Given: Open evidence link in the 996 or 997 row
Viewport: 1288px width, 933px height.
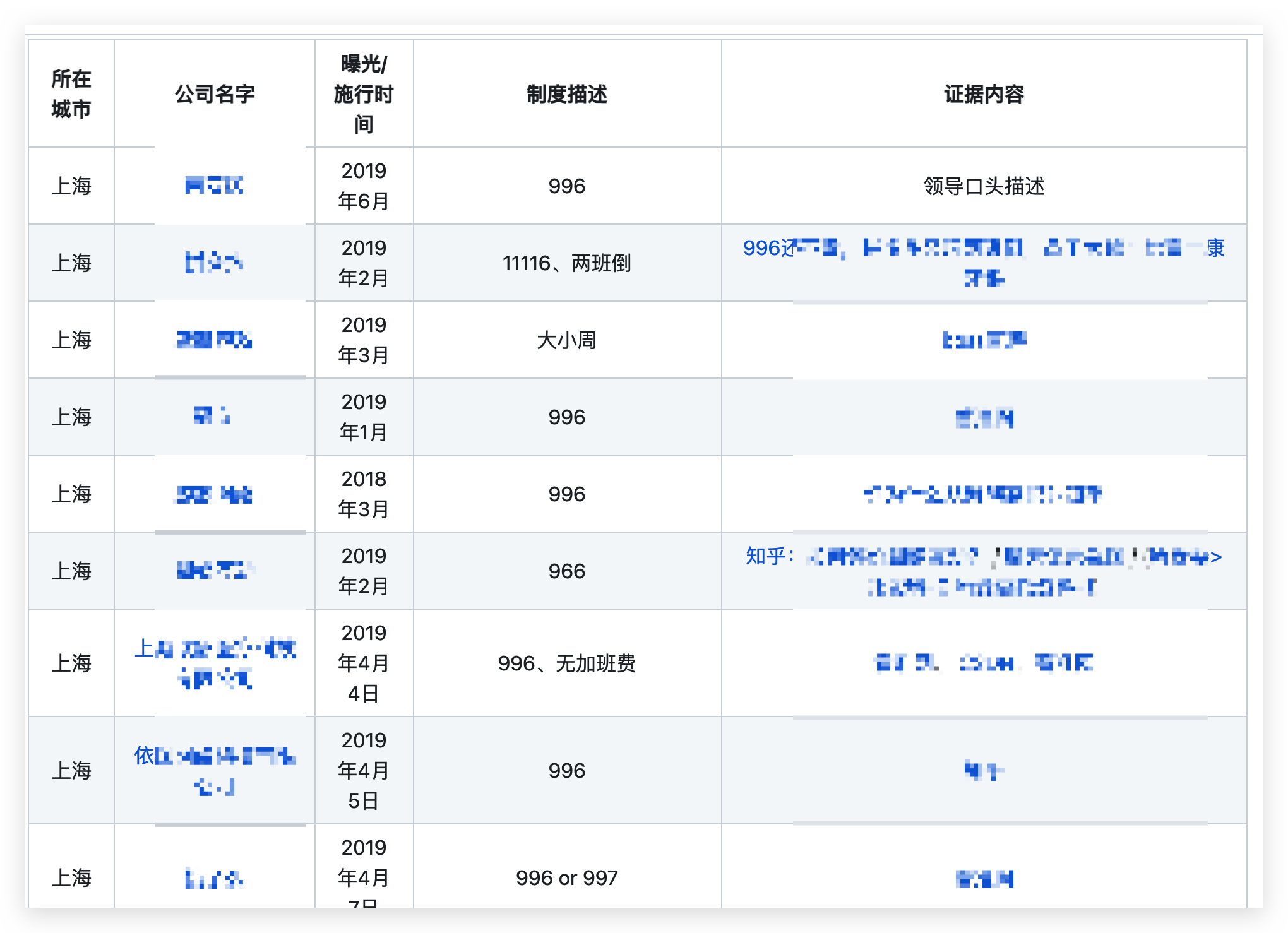Looking at the screenshot, I should (984, 878).
